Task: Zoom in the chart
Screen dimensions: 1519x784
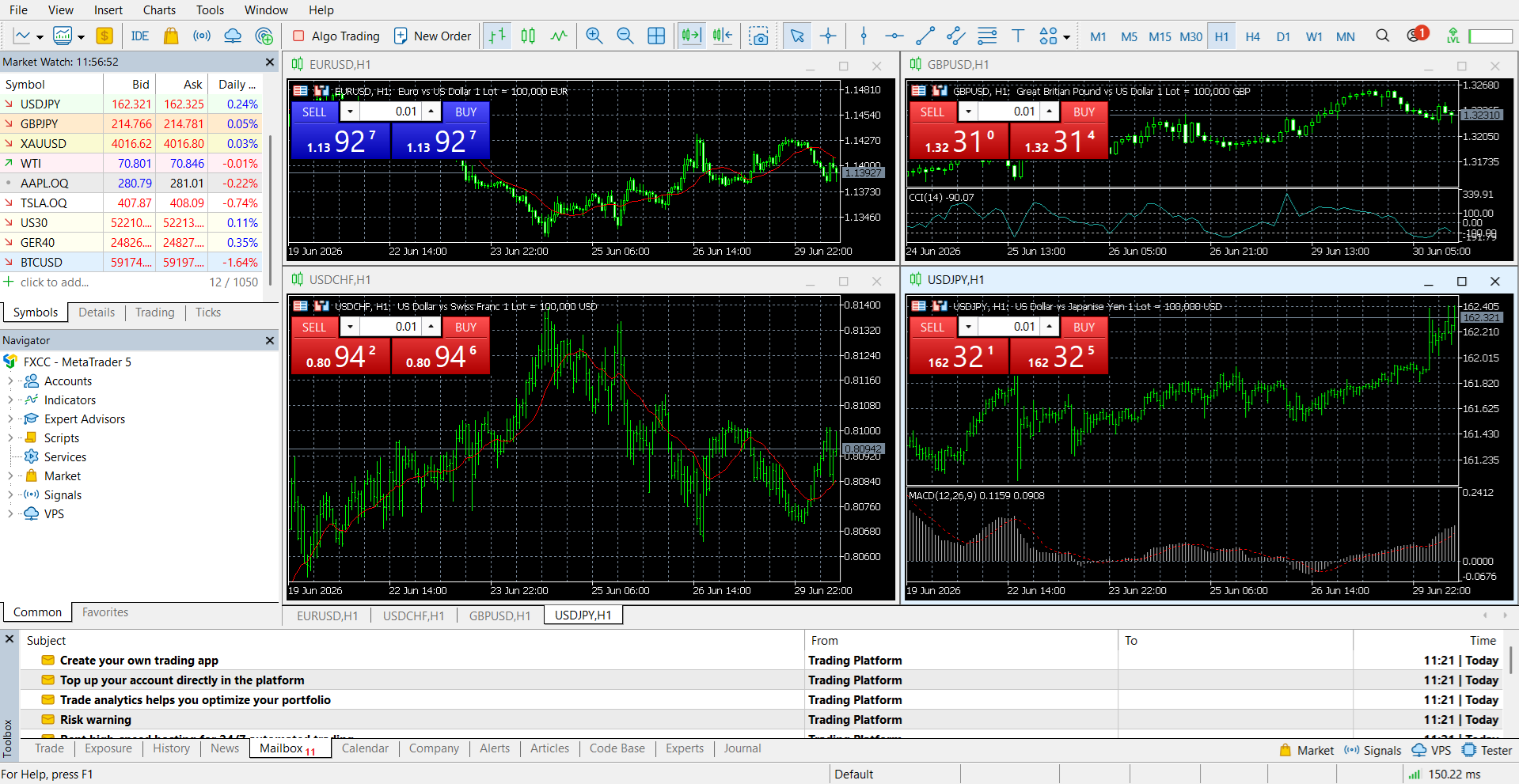Action: 594,36
